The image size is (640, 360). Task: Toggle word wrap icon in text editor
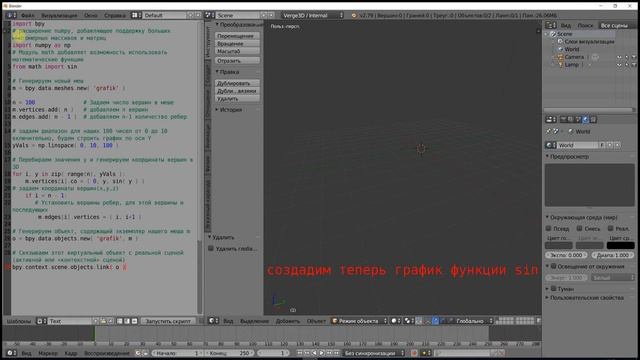point(127,321)
